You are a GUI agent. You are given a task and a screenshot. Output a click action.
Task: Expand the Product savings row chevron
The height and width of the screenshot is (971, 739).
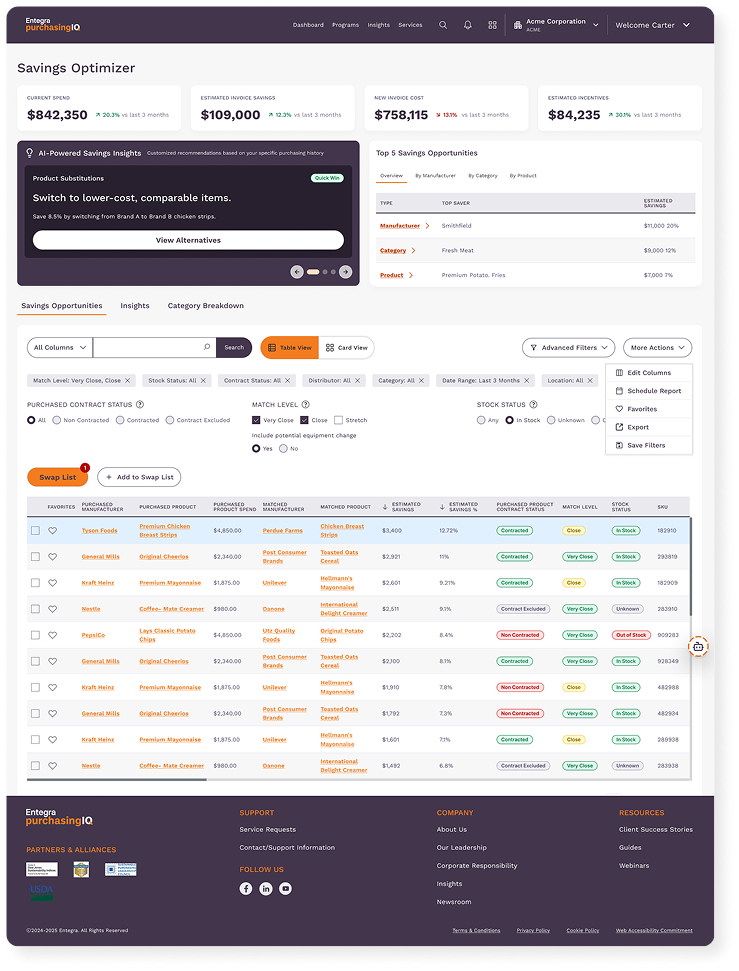[411, 276]
